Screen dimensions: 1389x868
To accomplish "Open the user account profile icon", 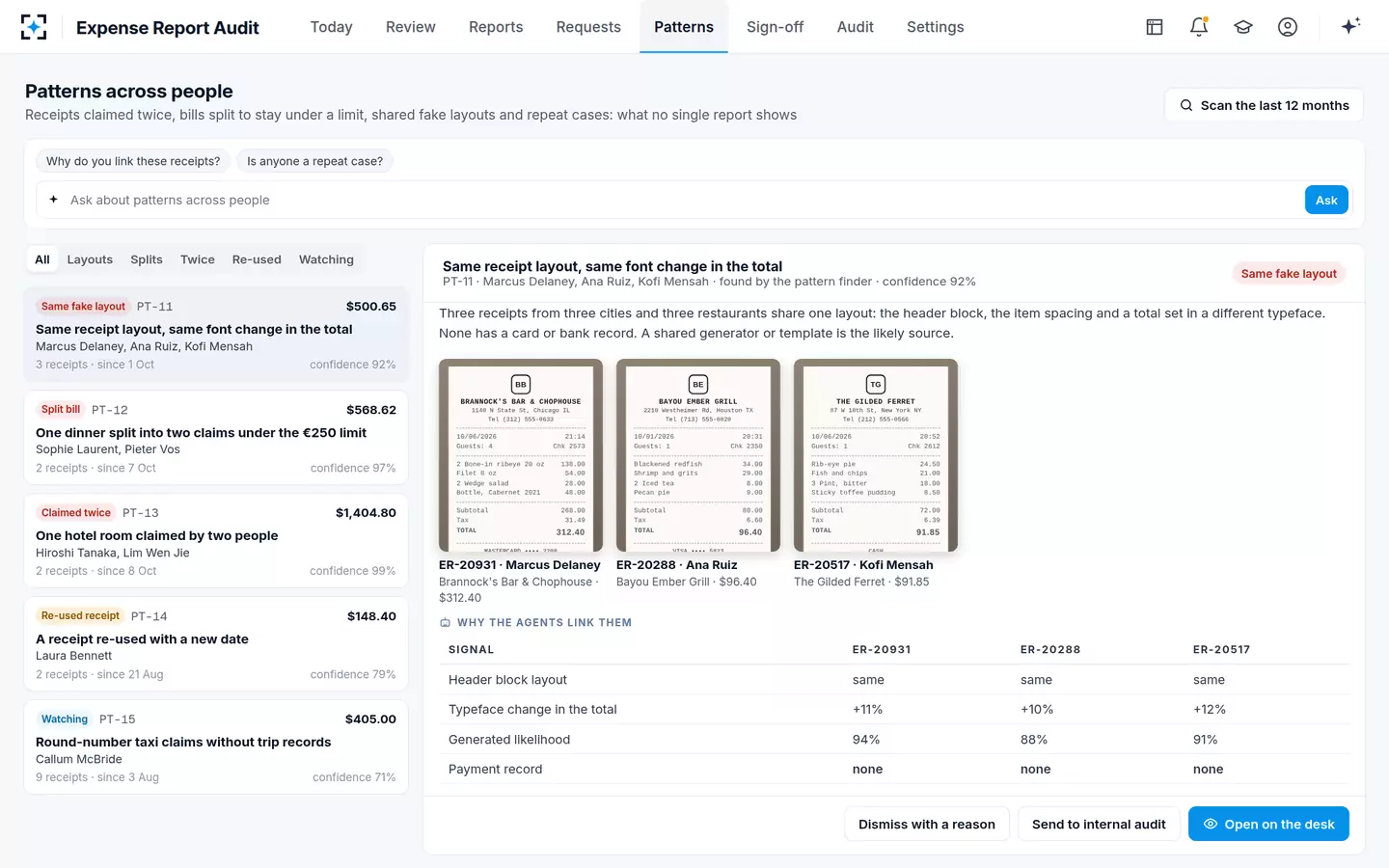I will tap(1288, 27).
